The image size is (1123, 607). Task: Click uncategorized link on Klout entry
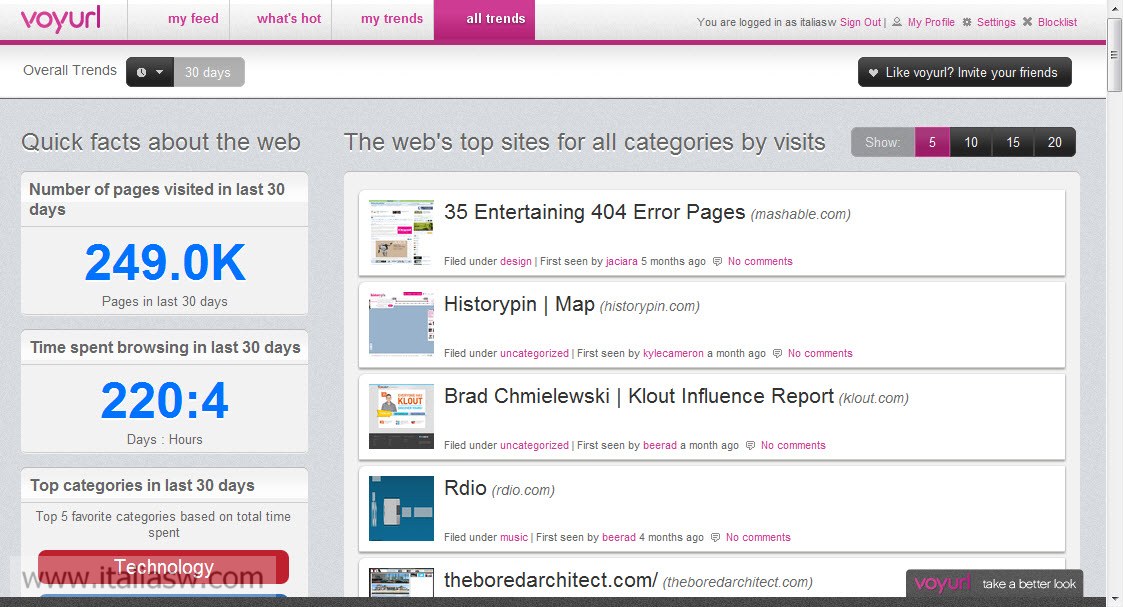point(534,445)
